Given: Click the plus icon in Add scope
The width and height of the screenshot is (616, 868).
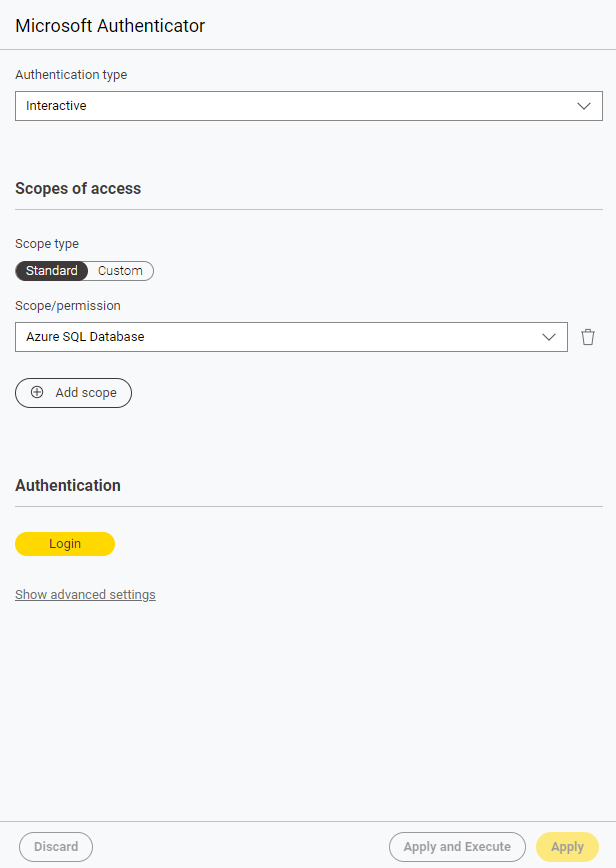Looking at the screenshot, I should 37,393.
